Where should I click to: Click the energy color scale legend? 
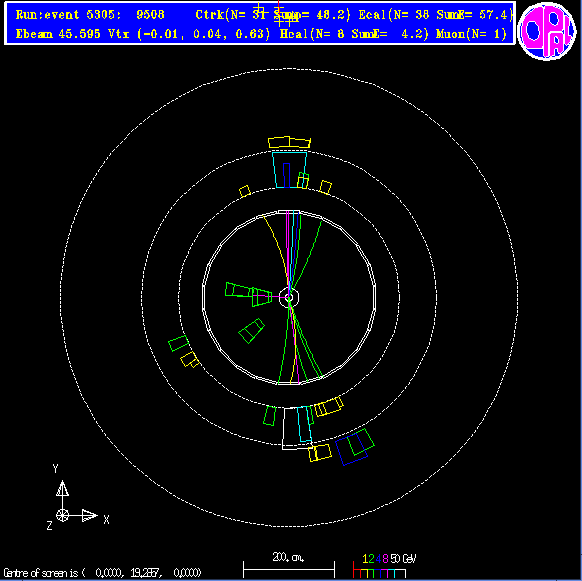(x=384, y=565)
